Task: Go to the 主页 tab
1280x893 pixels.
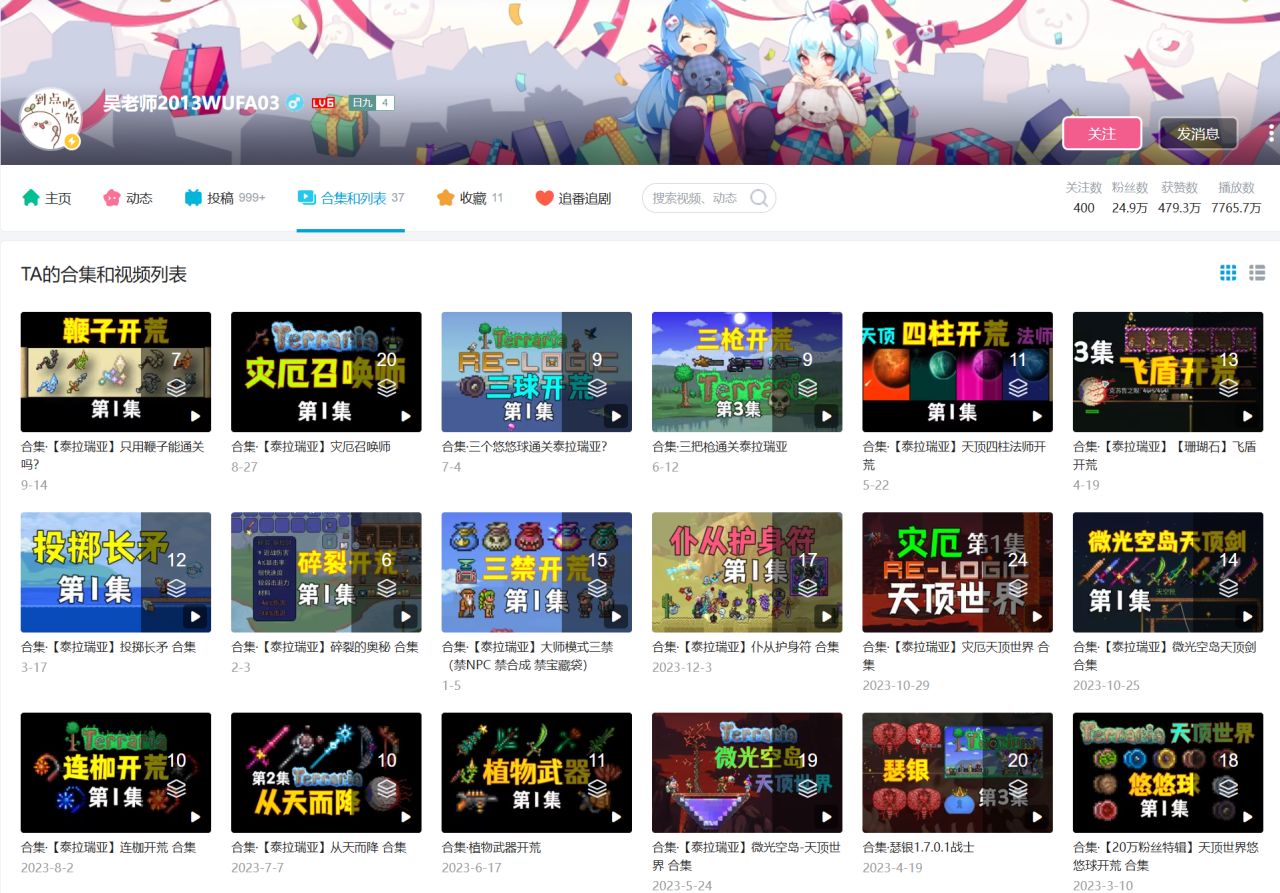Action: coord(47,198)
